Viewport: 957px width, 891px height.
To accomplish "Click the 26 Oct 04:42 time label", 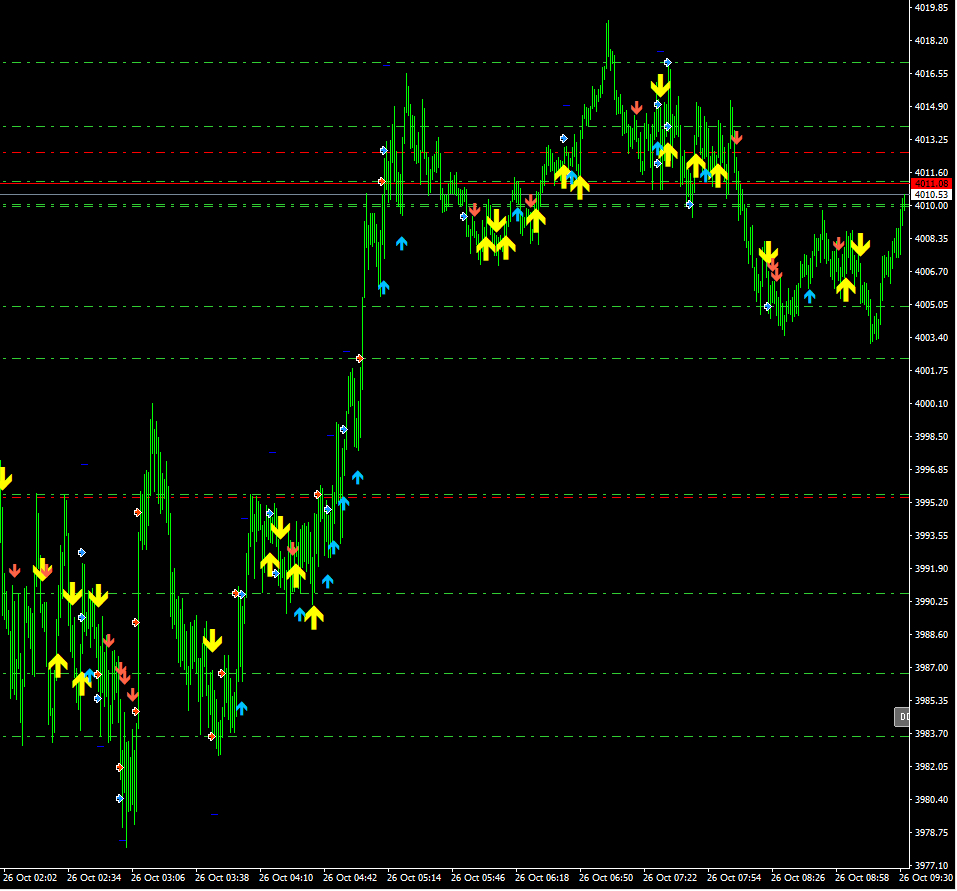I will click(350, 878).
